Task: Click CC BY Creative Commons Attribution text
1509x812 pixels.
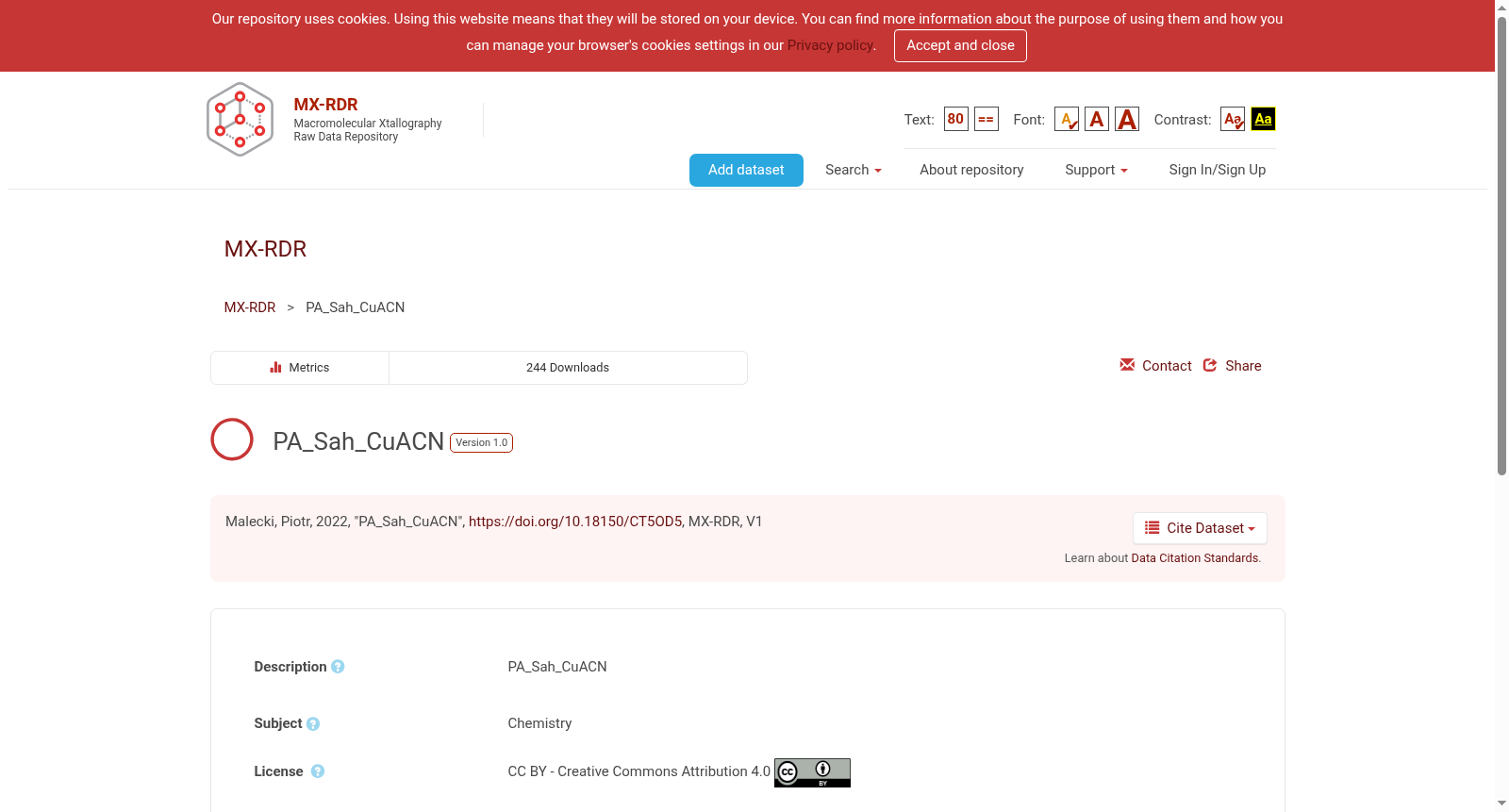Action: (x=638, y=771)
